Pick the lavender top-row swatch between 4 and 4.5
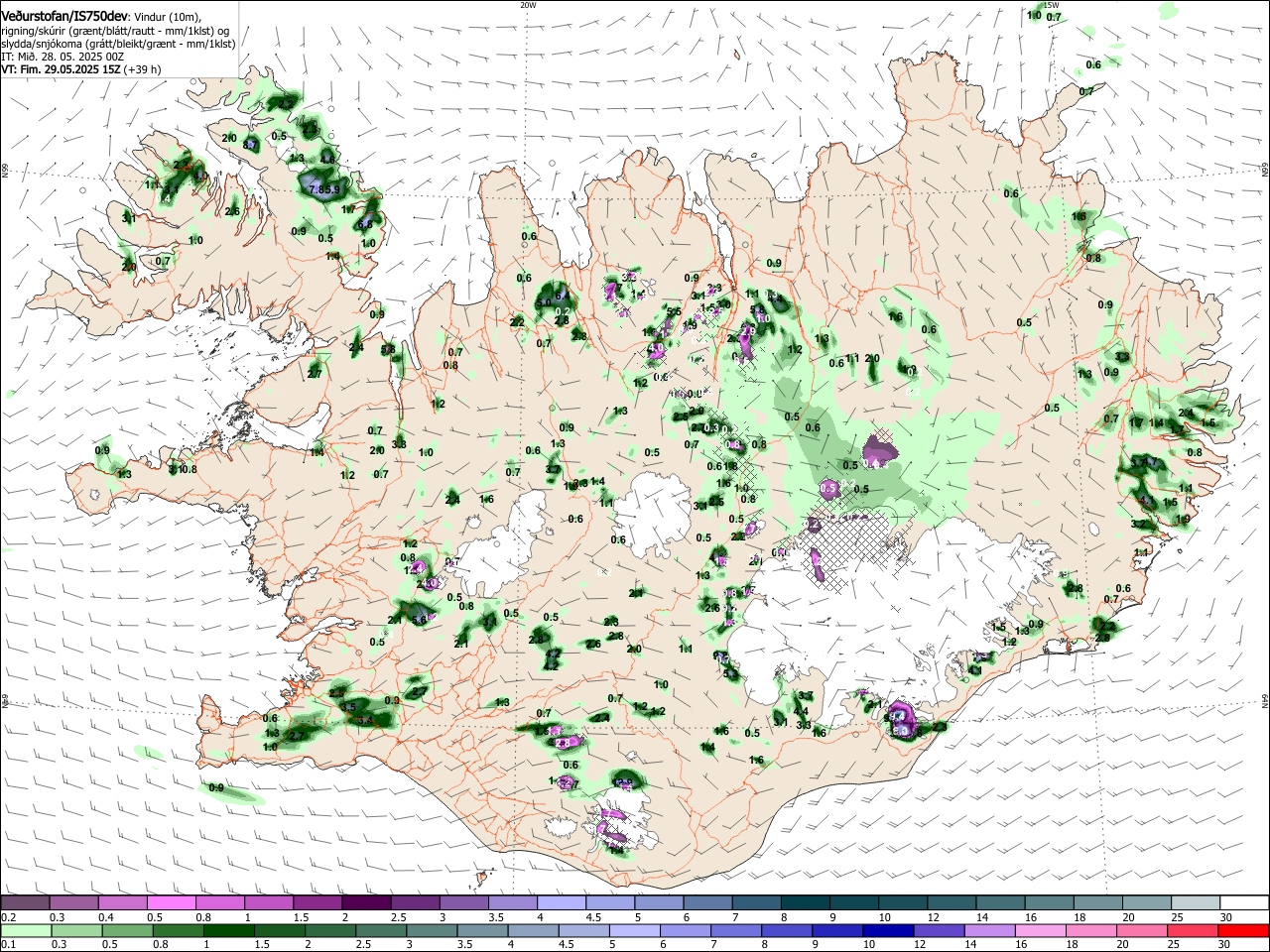1270x952 pixels. tap(561, 903)
